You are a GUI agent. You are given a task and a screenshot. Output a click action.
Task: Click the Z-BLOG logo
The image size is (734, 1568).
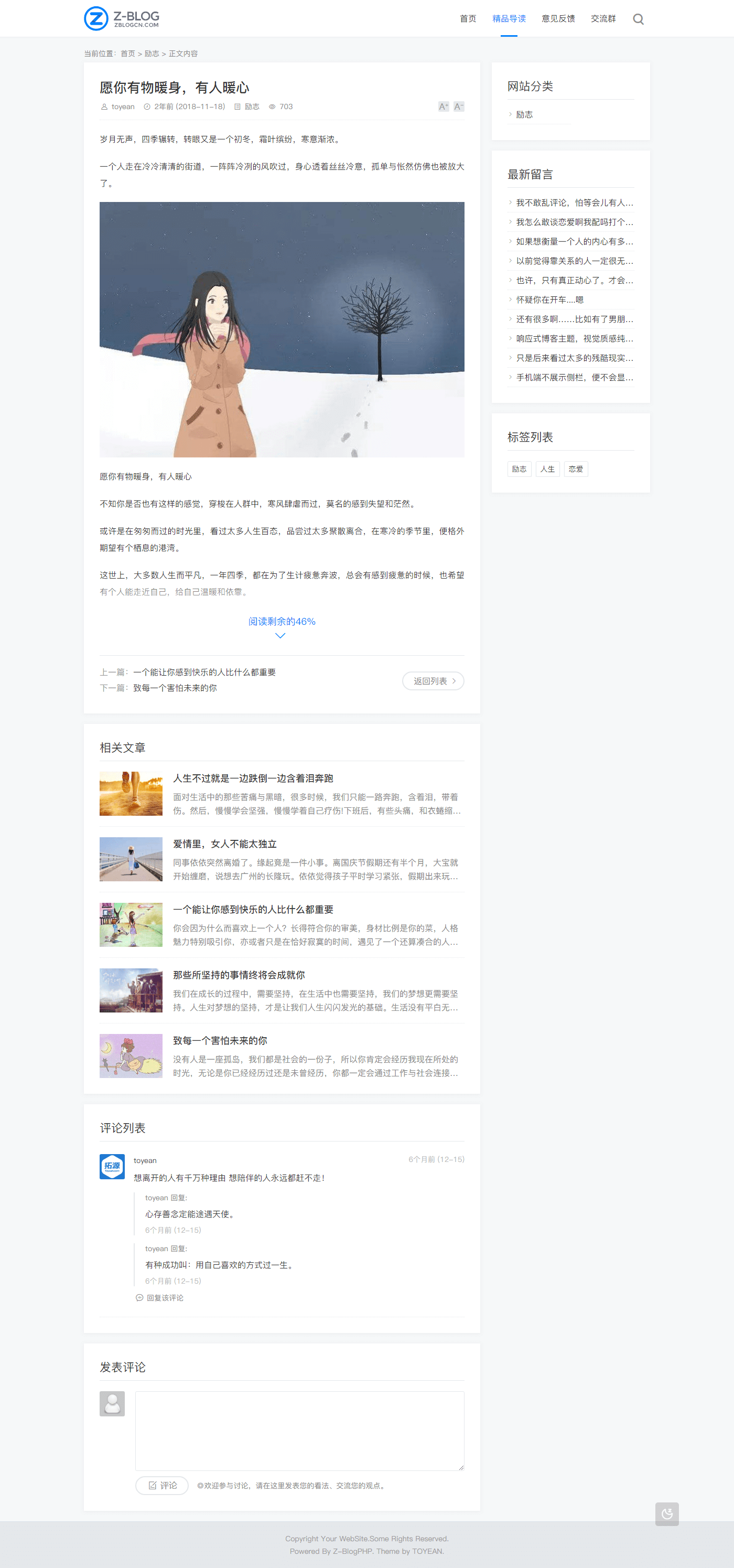coord(122,18)
